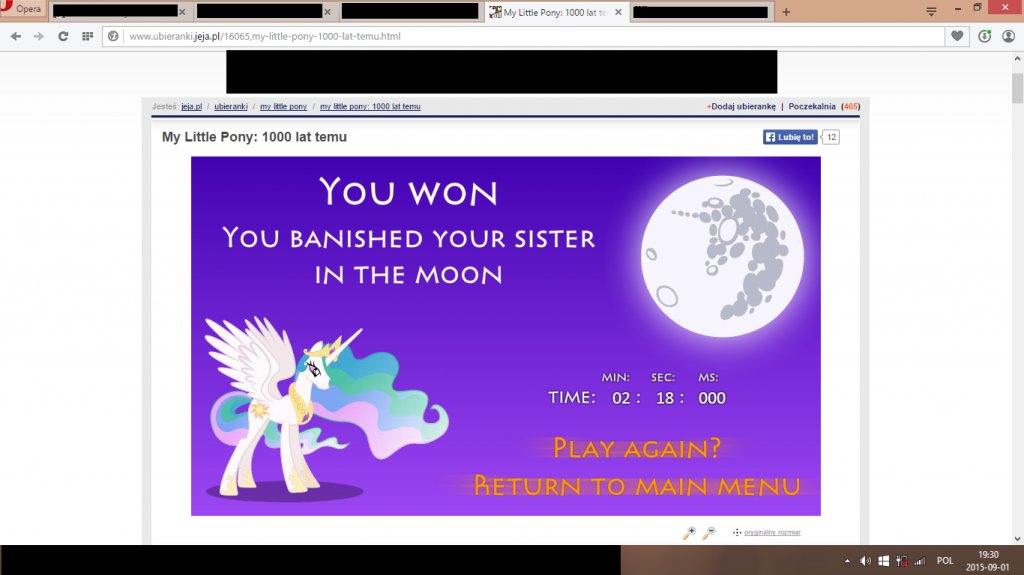Click the Facebook like count 12

(x=831, y=137)
